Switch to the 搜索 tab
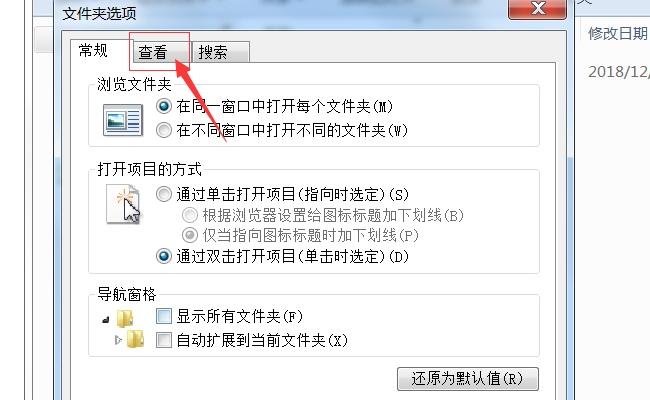The image size is (650, 400). (221, 52)
